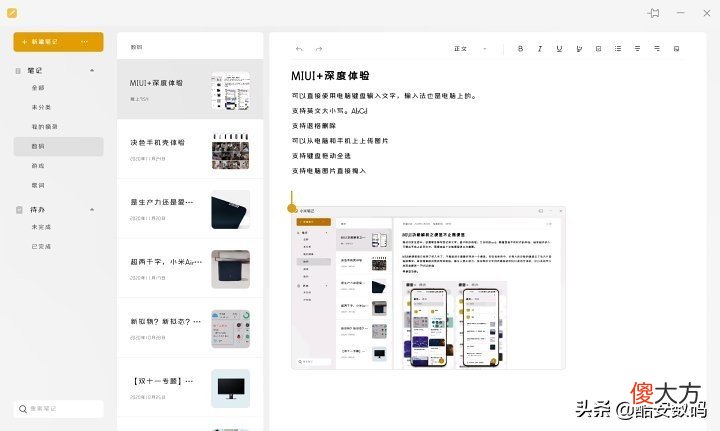Open the note about 小米Air
This screenshot has height=431, width=720.
(x=190, y=269)
